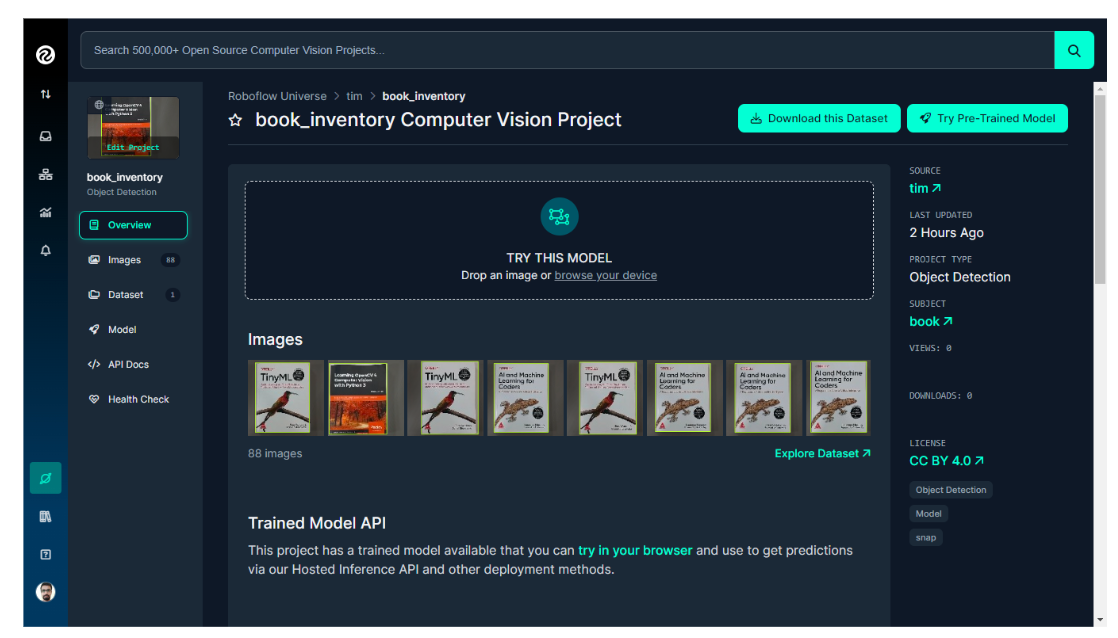Click the Roboflow logo icon
This screenshot has width=1118, height=638.
[x=46, y=55]
